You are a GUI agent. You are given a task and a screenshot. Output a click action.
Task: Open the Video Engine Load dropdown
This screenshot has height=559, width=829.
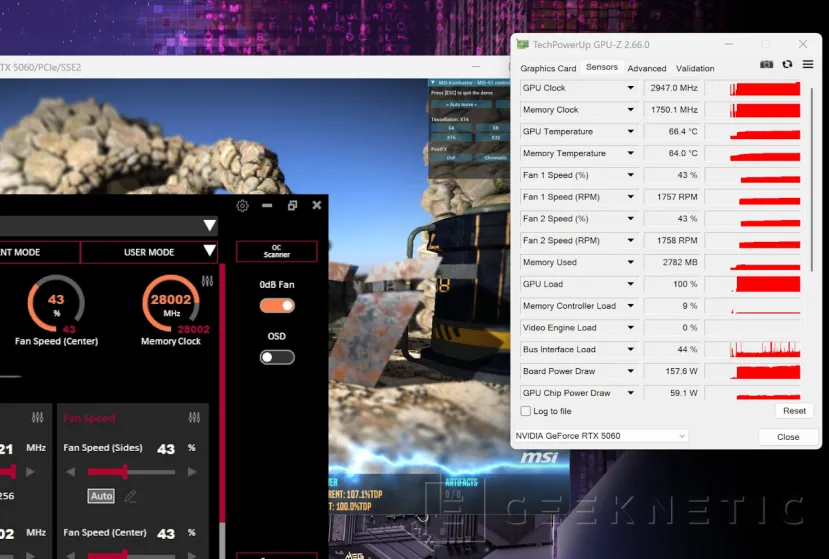[630, 328]
